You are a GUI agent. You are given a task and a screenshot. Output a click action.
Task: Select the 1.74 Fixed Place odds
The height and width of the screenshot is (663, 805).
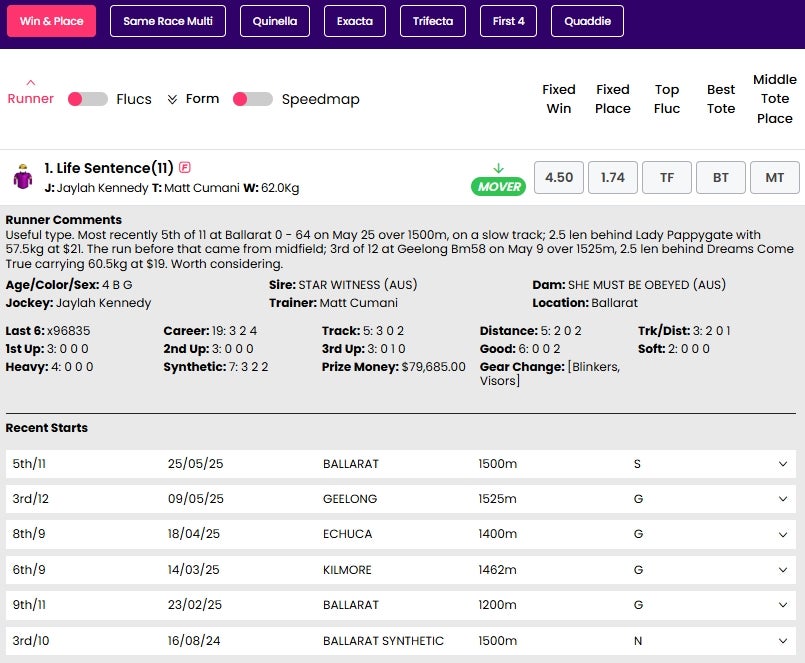pos(612,178)
